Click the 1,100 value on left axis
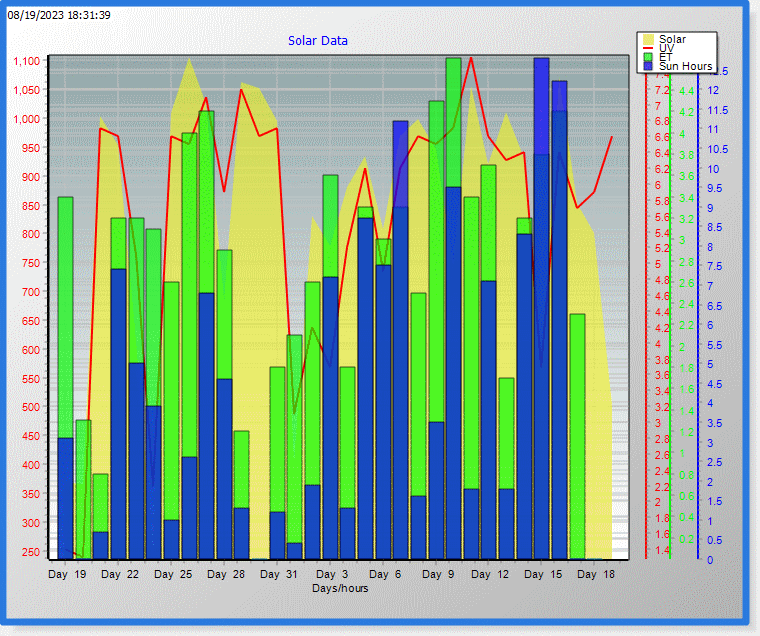 click(x=27, y=61)
